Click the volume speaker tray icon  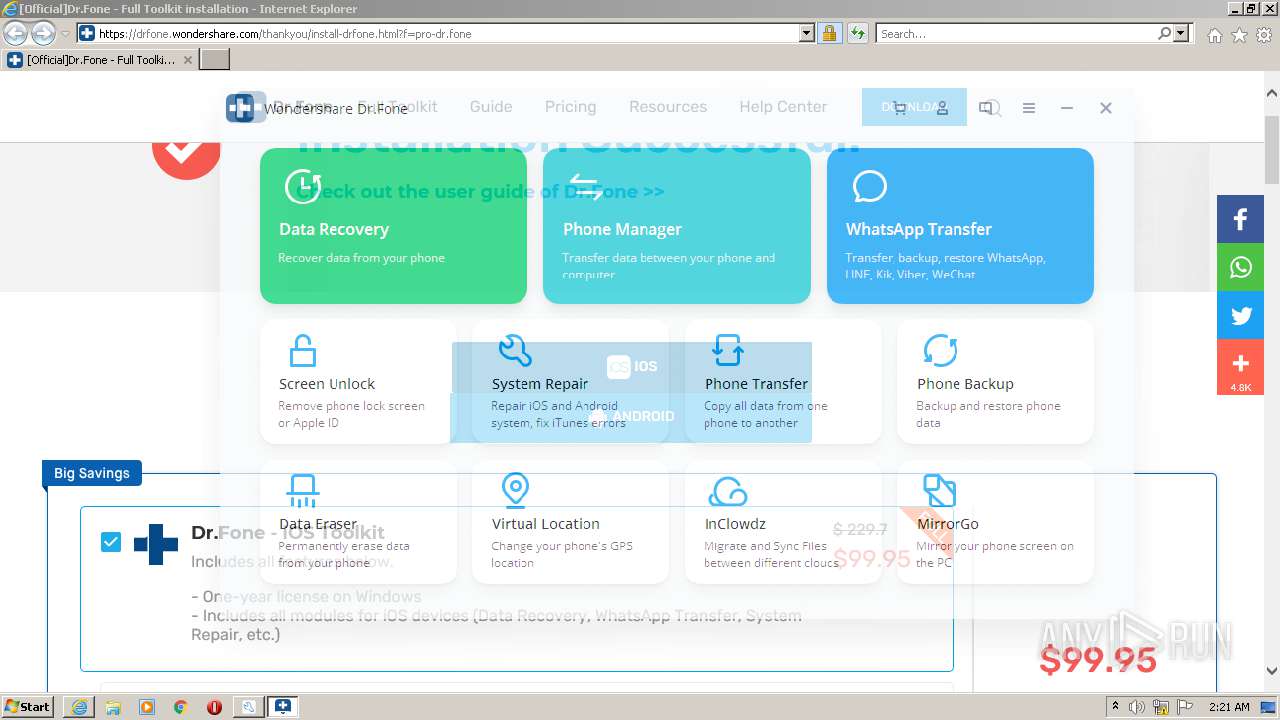click(x=1137, y=707)
